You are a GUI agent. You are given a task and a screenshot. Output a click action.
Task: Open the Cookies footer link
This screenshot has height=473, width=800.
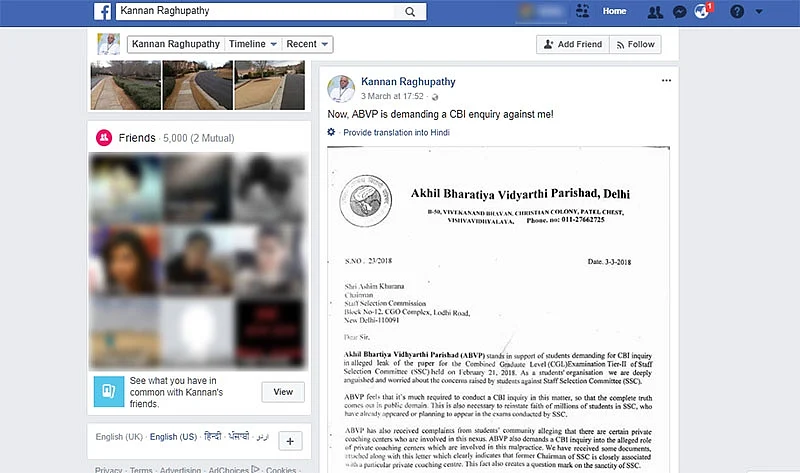coord(281,469)
